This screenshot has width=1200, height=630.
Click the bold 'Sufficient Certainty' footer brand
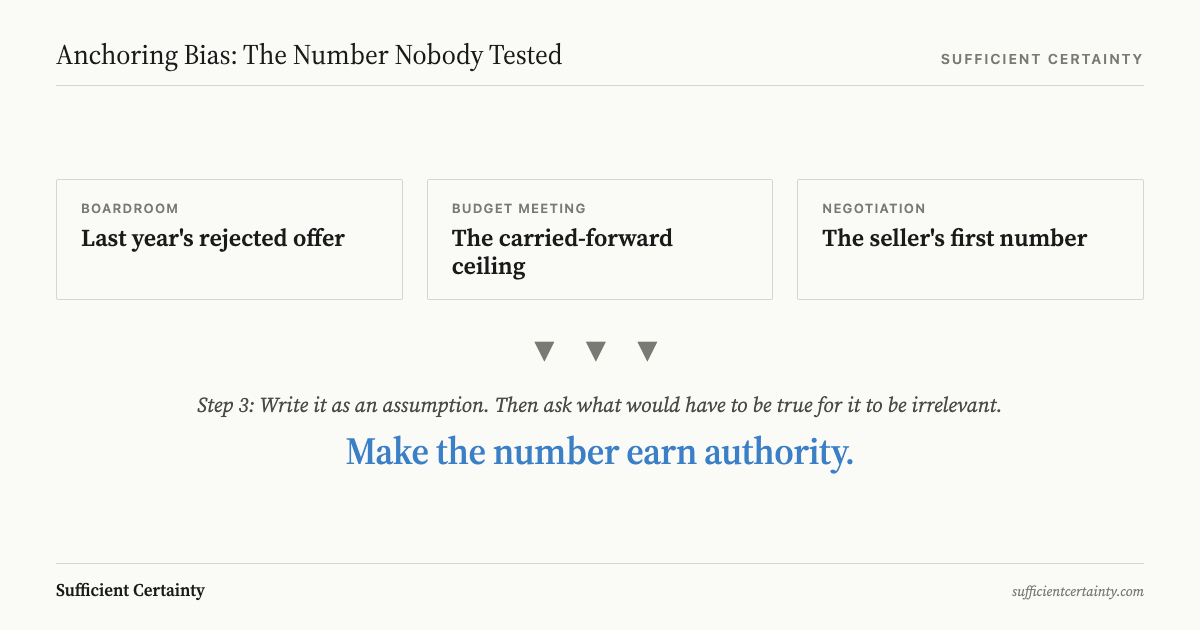coord(130,590)
